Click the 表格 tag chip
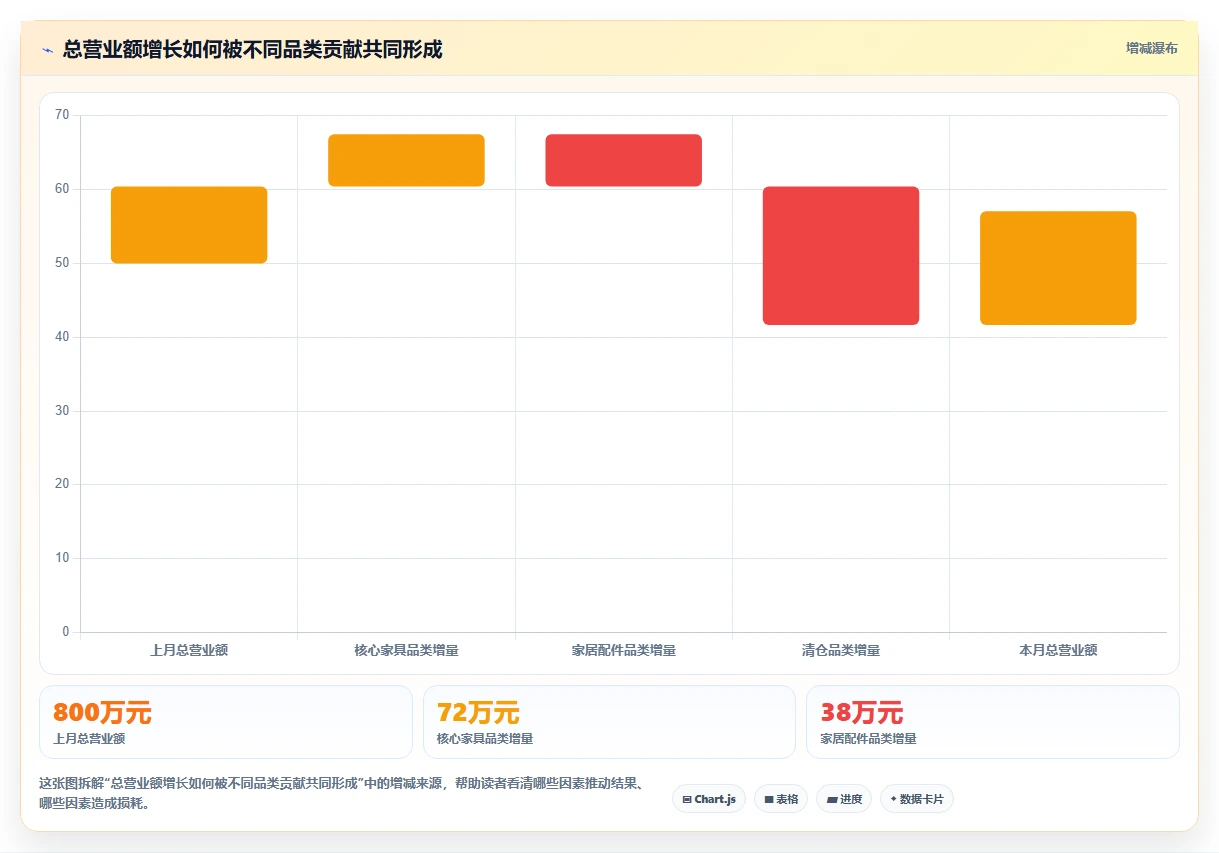Screen dimensions: 1219x853 [x=781, y=799]
